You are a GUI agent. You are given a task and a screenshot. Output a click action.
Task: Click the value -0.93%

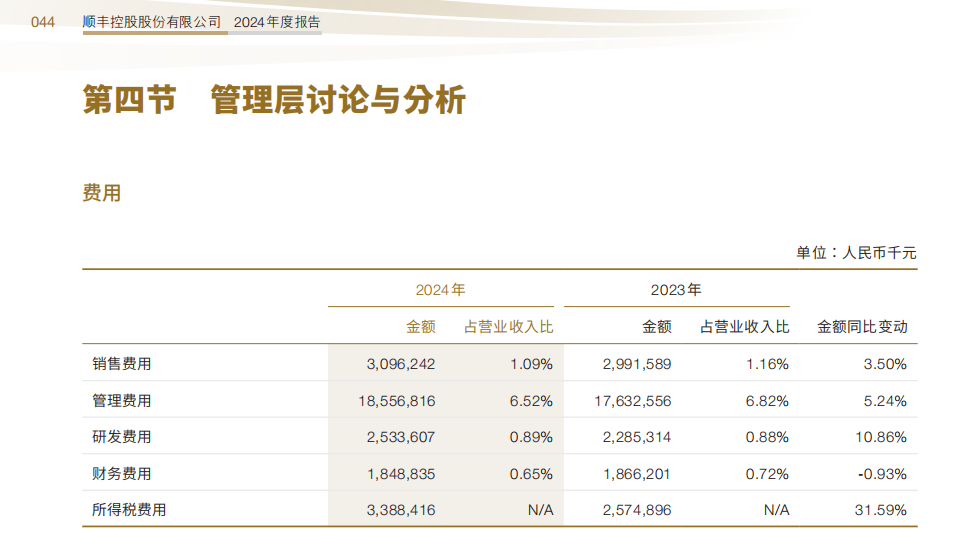pos(883,474)
